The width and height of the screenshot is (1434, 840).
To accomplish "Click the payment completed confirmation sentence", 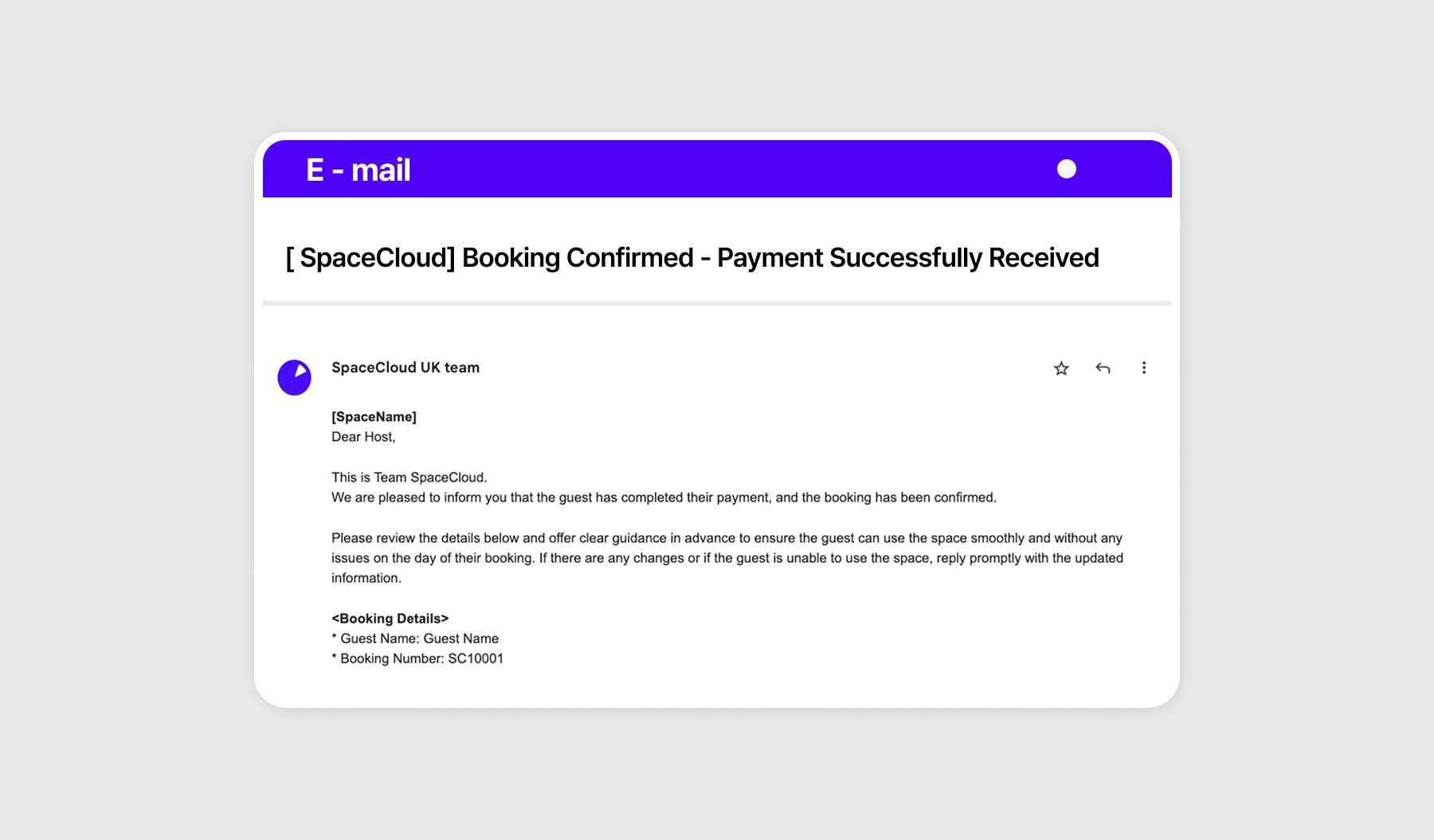I will (x=664, y=497).
